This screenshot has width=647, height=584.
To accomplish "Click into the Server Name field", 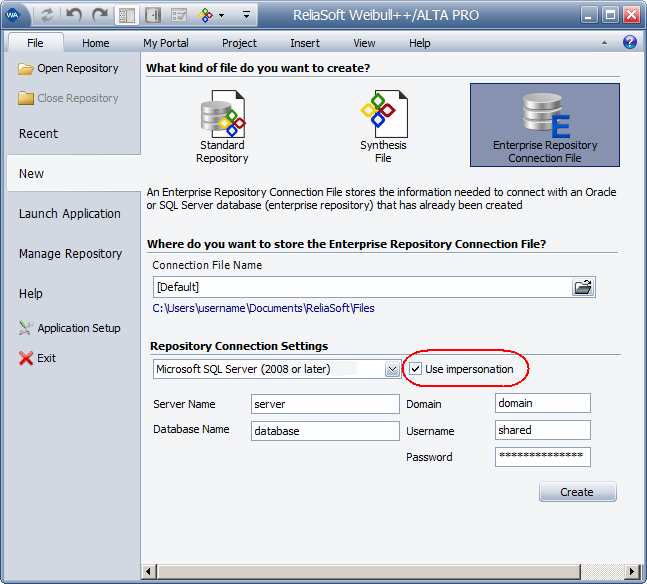I will pyautogui.click(x=325, y=404).
